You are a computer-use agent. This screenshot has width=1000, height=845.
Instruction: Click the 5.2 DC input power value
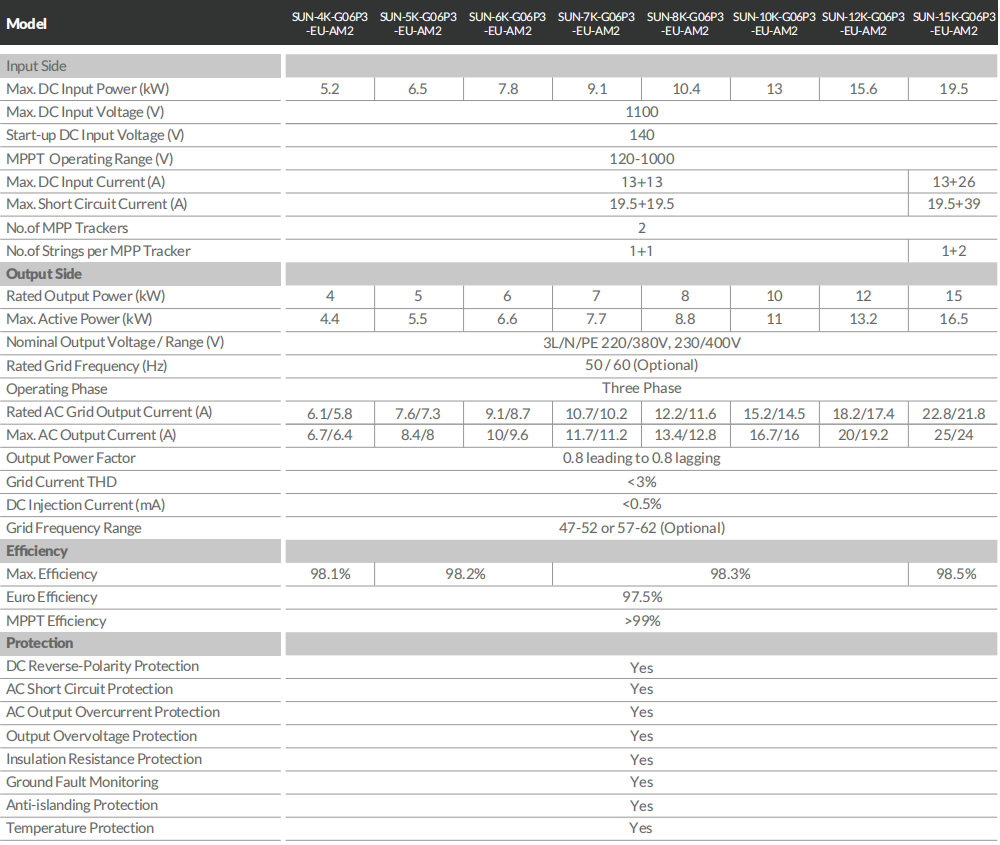coord(330,89)
